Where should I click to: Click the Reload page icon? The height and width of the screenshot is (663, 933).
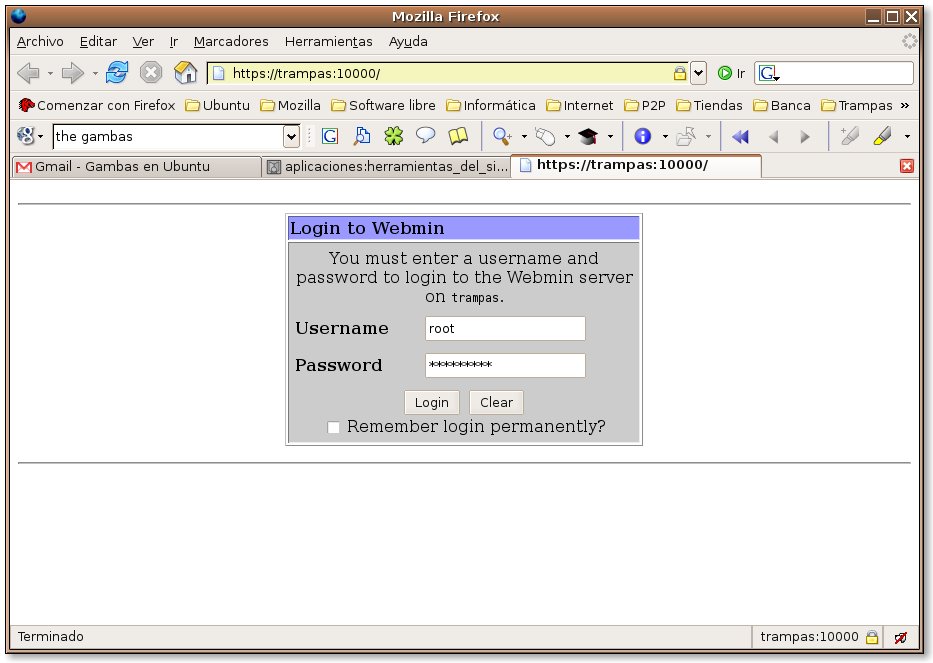[117, 73]
